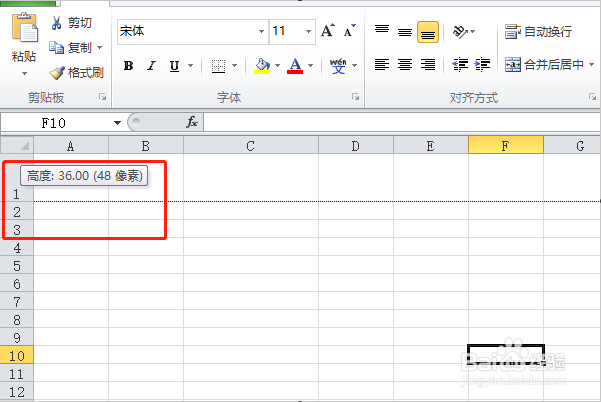This screenshot has height=402, width=601.
Task: Toggle Underline formatting
Action: (174, 66)
